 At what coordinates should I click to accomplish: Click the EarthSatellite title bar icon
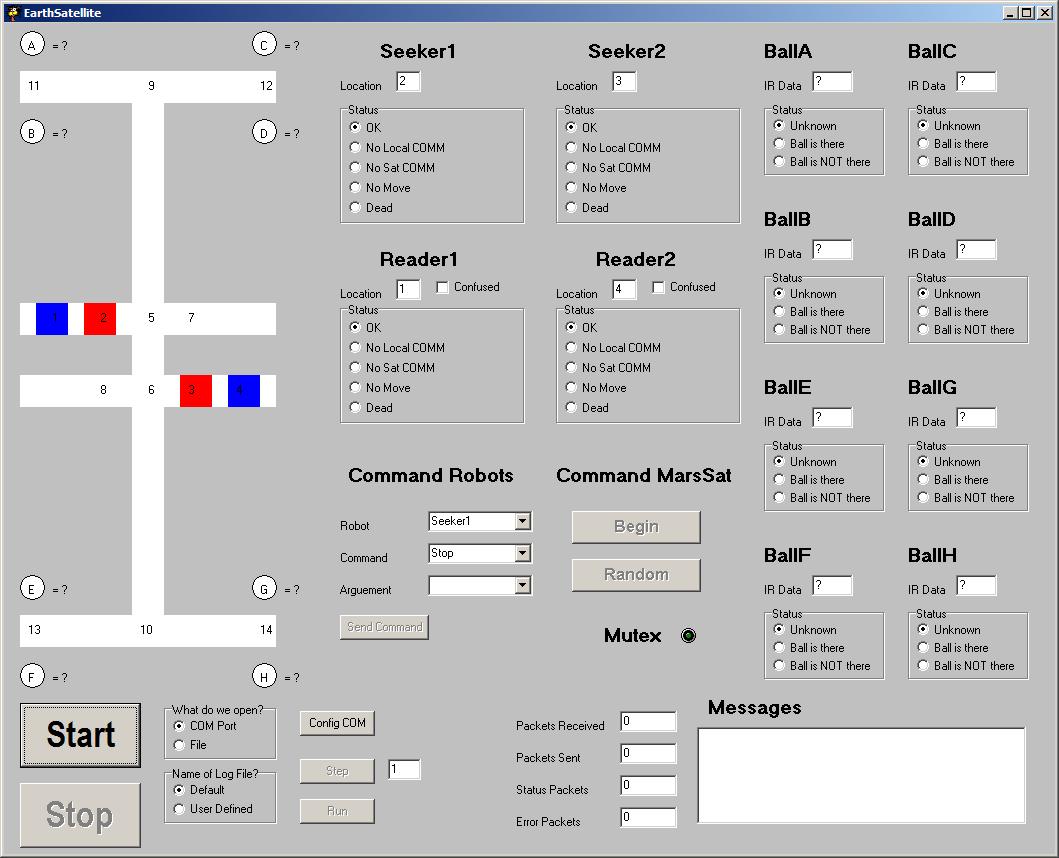[12, 12]
